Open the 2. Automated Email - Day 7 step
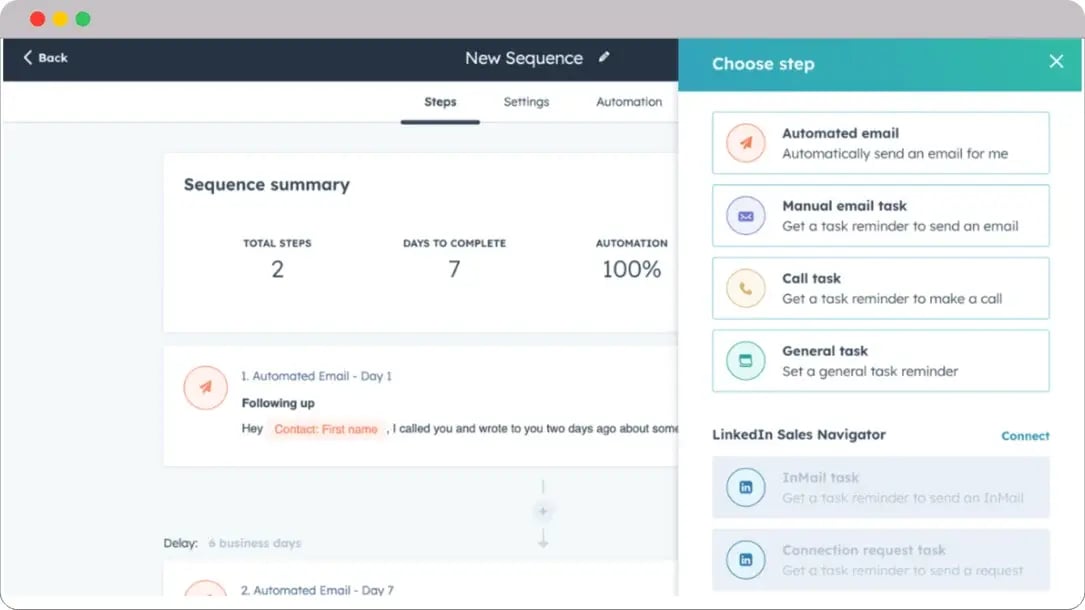The width and height of the screenshot is (1085, 610). pos(317,590)
